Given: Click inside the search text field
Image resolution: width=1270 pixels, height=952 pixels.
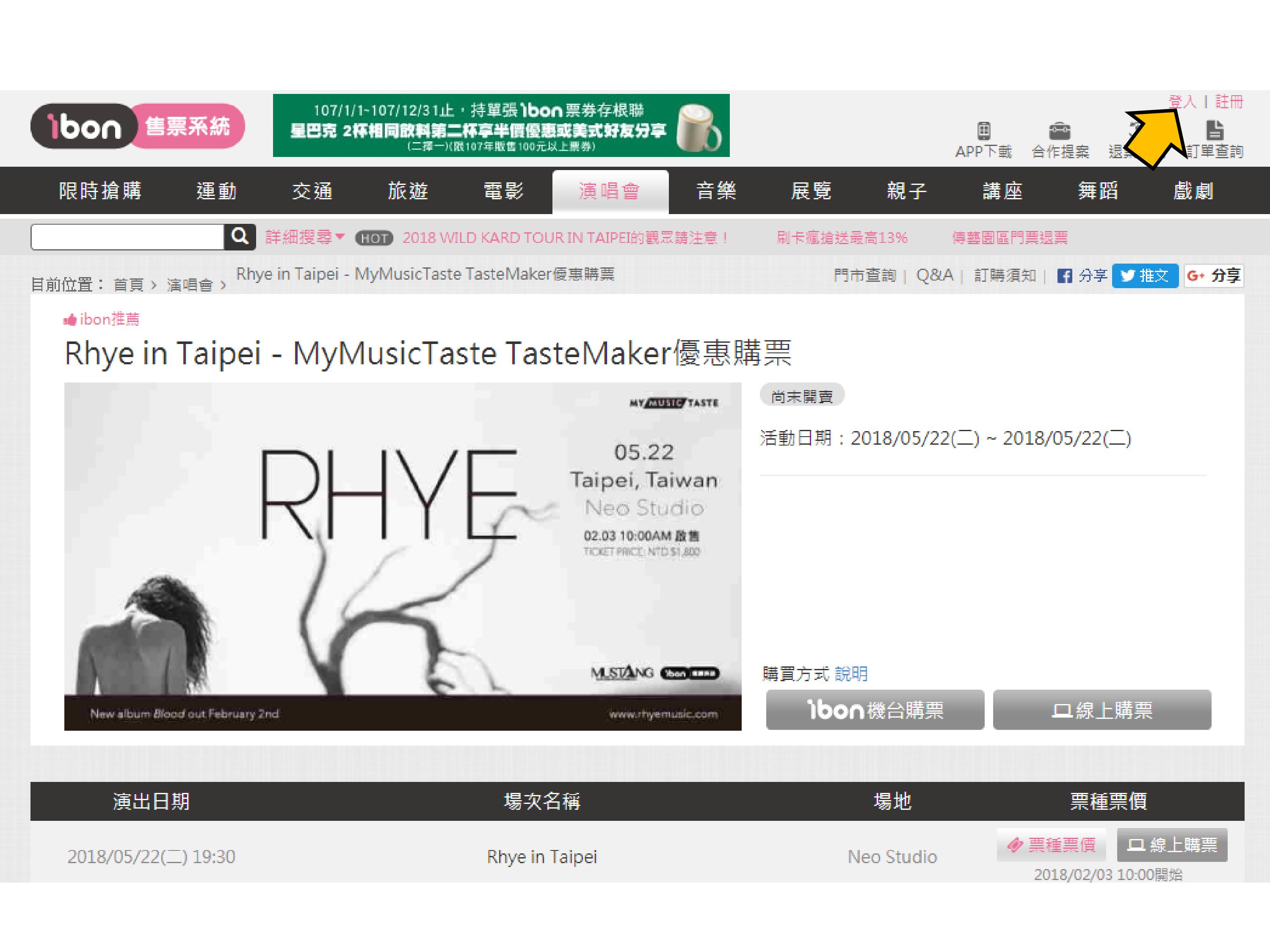Looking at the screenshot, I should [127, 237].
